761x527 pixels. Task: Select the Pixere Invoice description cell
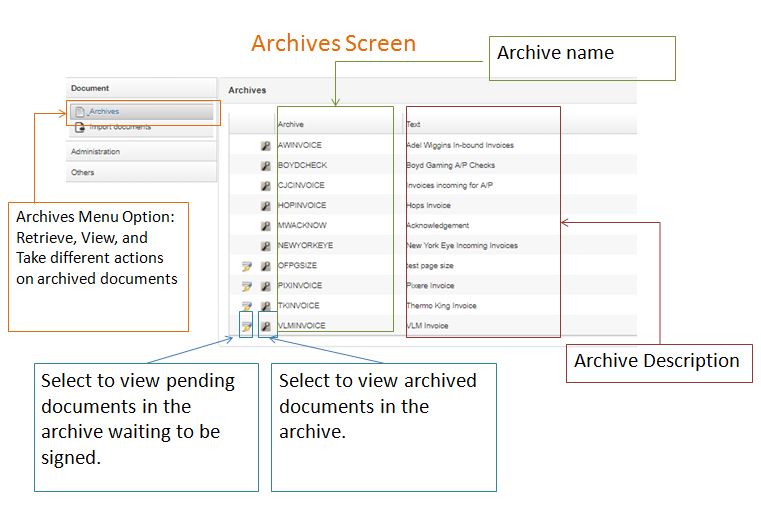[x=430, y=286]
